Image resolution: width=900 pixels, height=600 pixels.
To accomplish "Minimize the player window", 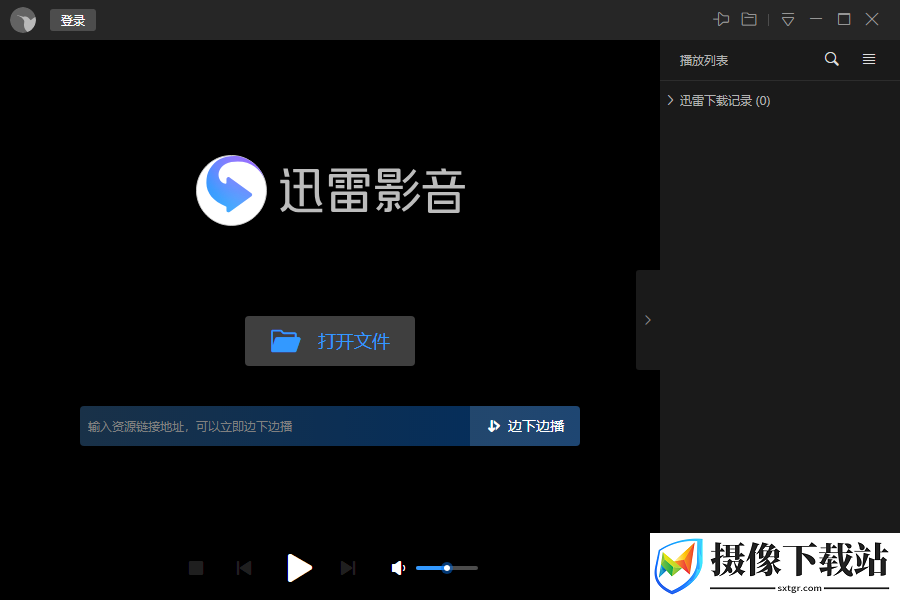I will (x=816, y=20).
